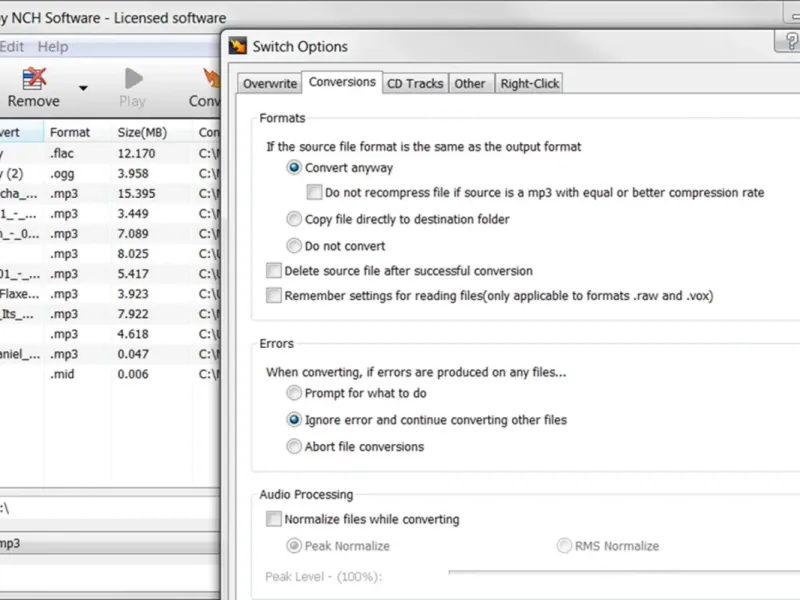Switch to the Overwrite tab
The width and height of the screenshot is (800, 600).
[269, 84]
